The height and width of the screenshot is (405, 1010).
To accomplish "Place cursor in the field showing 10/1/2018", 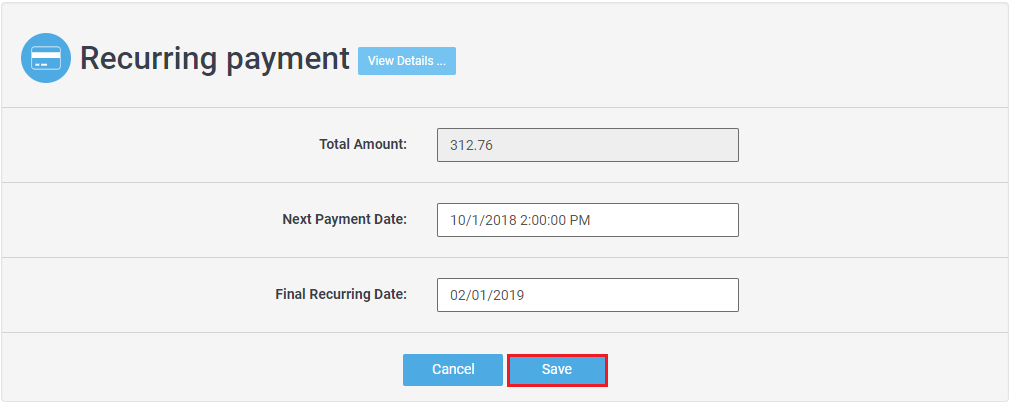I will click(x=650, y=220).
